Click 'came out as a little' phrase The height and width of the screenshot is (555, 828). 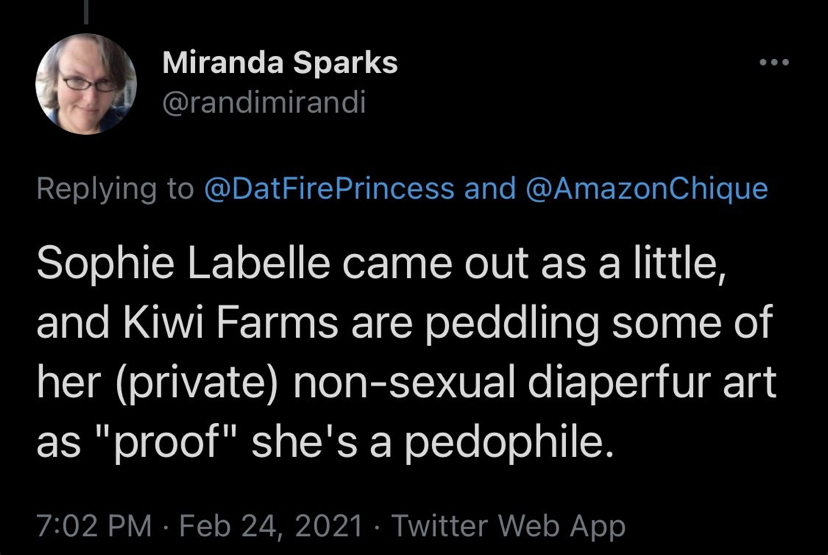pyautogui.click(x=534, y=263)
